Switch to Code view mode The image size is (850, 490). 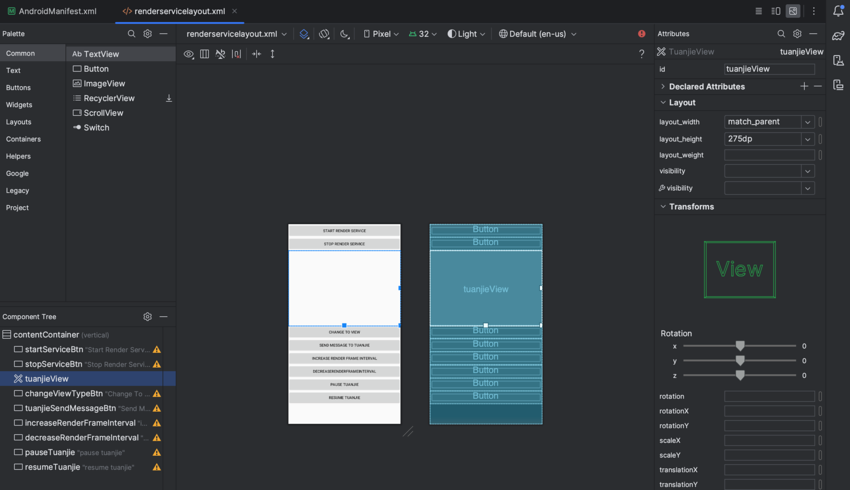coord(758,11)
